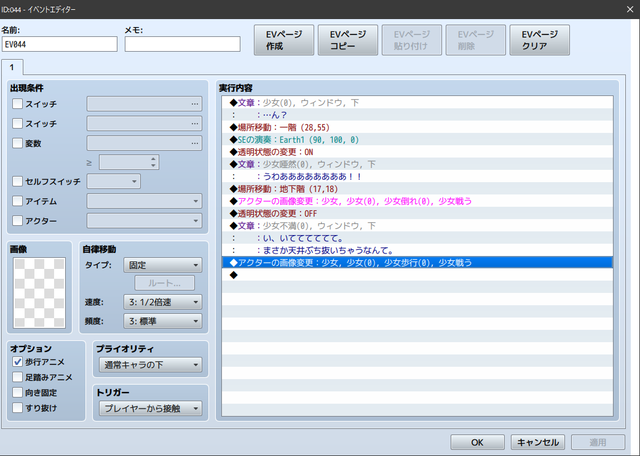Click the EVページ削除 button
The width and height of the screenshot is (640, 456).
[476, 40]
